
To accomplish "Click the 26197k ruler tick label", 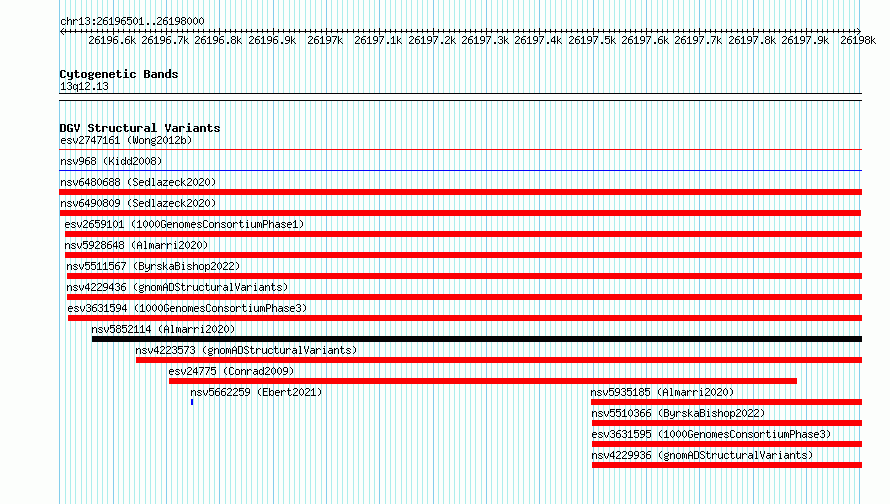I will click(x=325, y=41).
